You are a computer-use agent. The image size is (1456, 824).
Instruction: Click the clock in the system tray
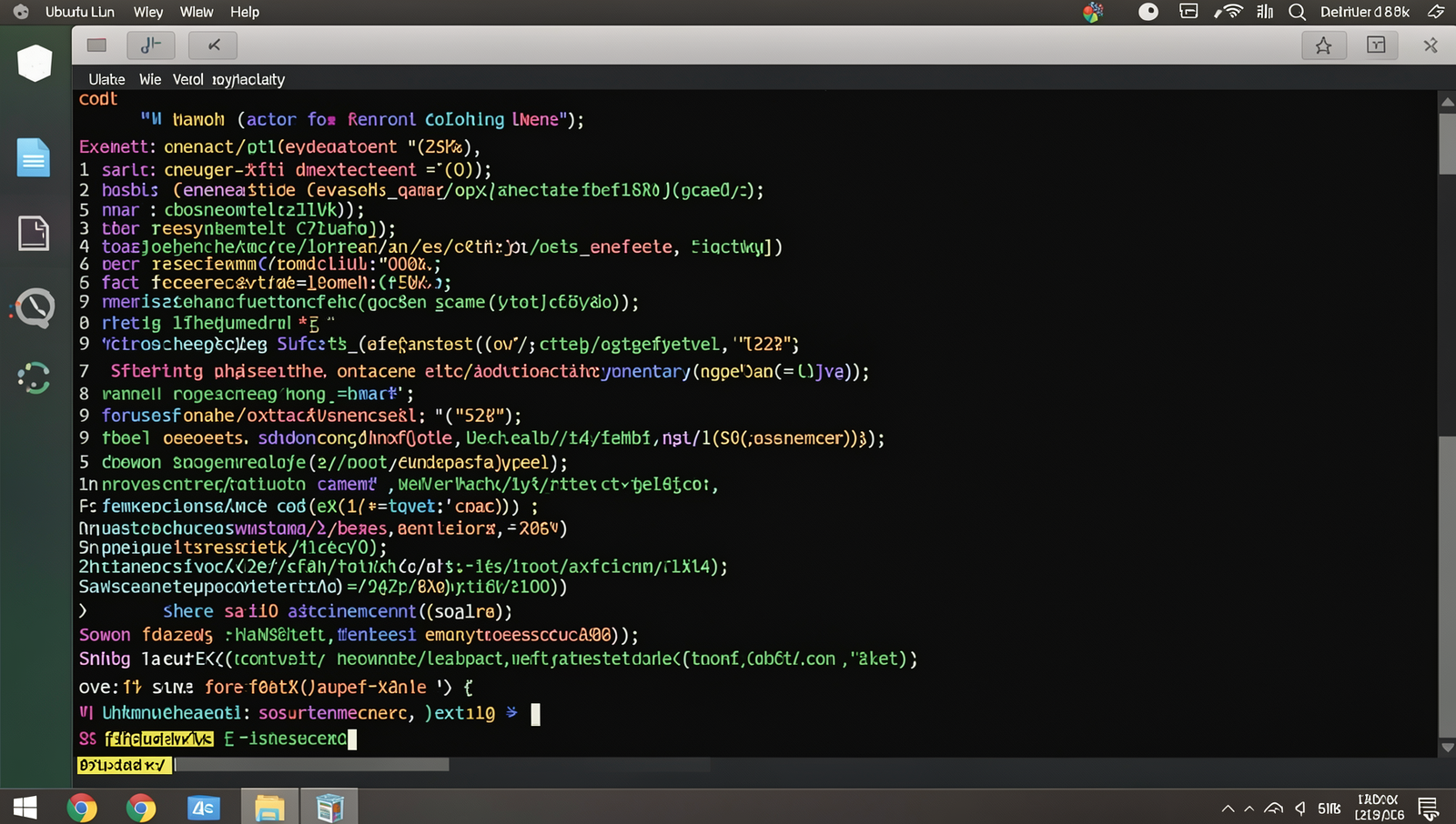click(x=1379, y=808)
